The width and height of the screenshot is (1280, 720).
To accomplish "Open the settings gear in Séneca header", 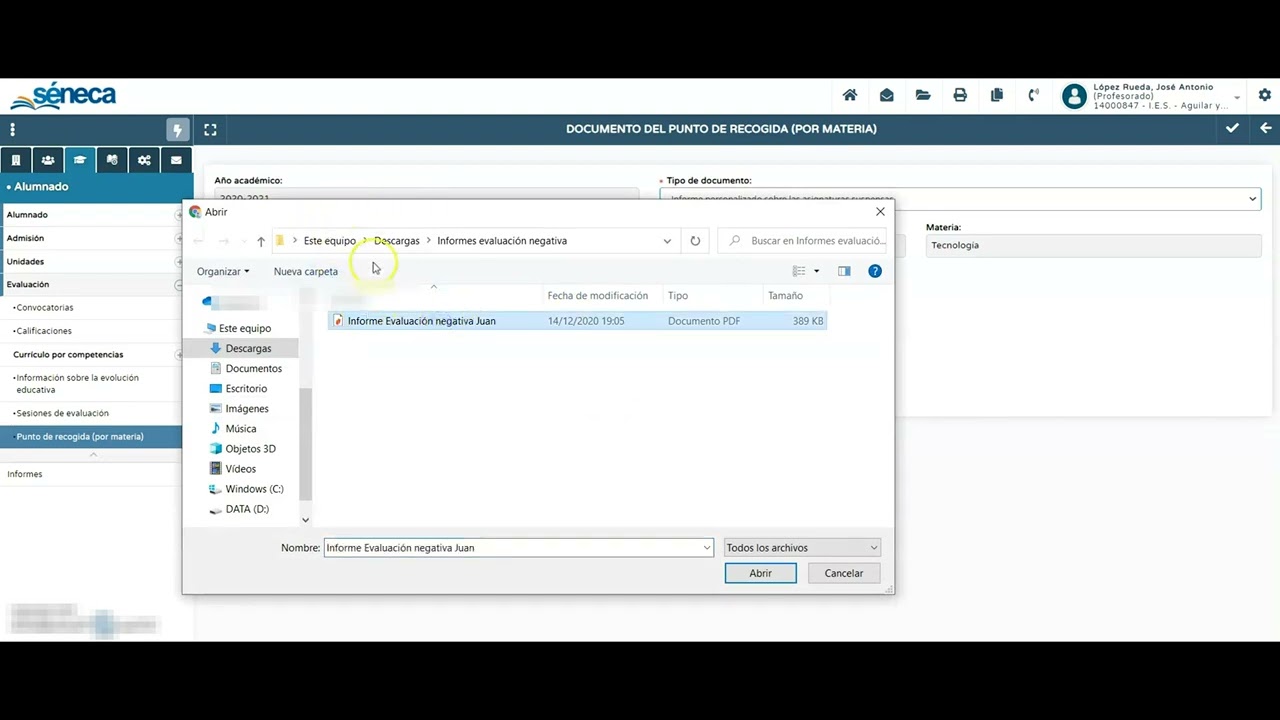I will [x=1265, y=95].
